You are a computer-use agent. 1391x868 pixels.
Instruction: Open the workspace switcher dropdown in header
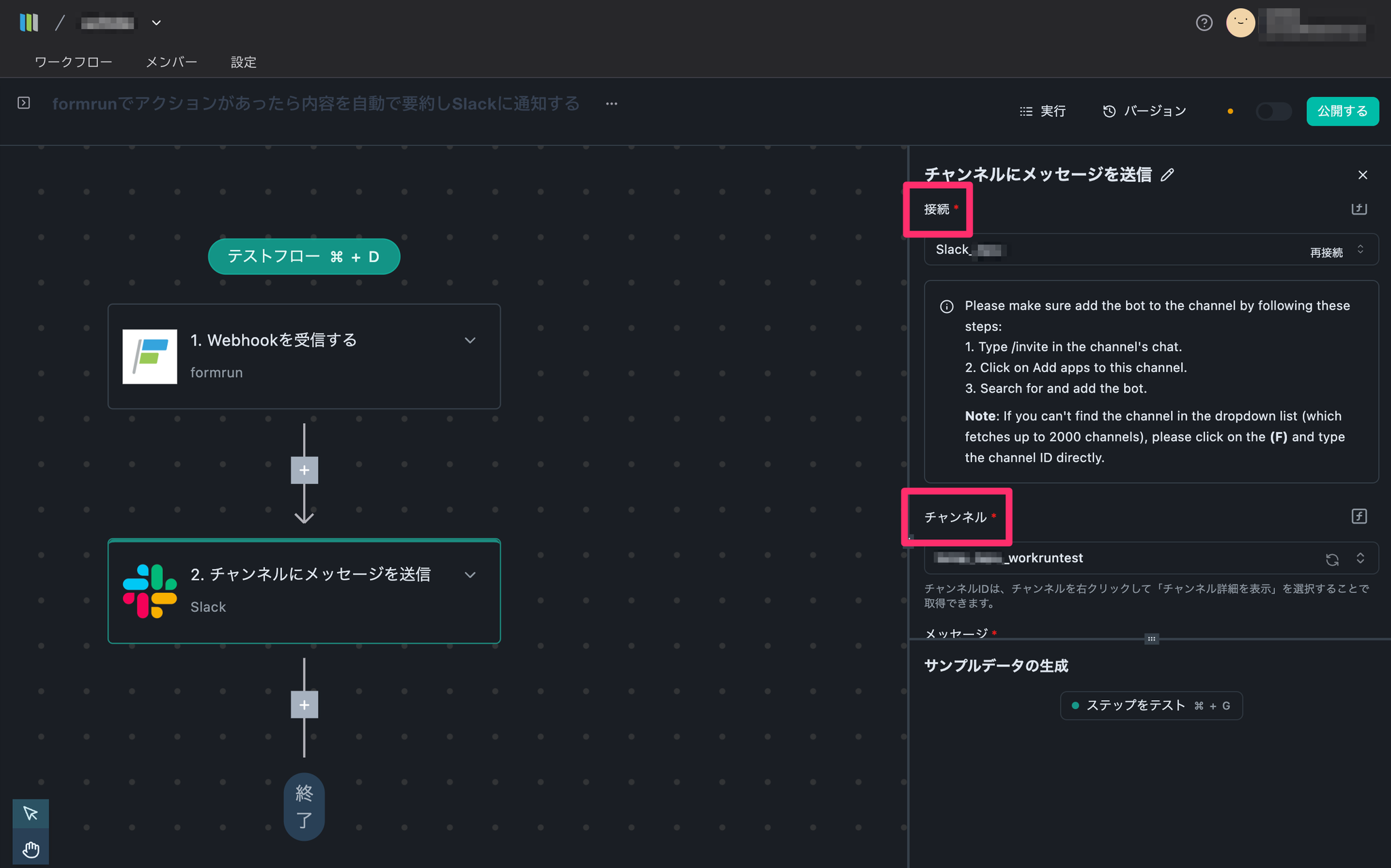pyautogui.click(x=156, y=23)
